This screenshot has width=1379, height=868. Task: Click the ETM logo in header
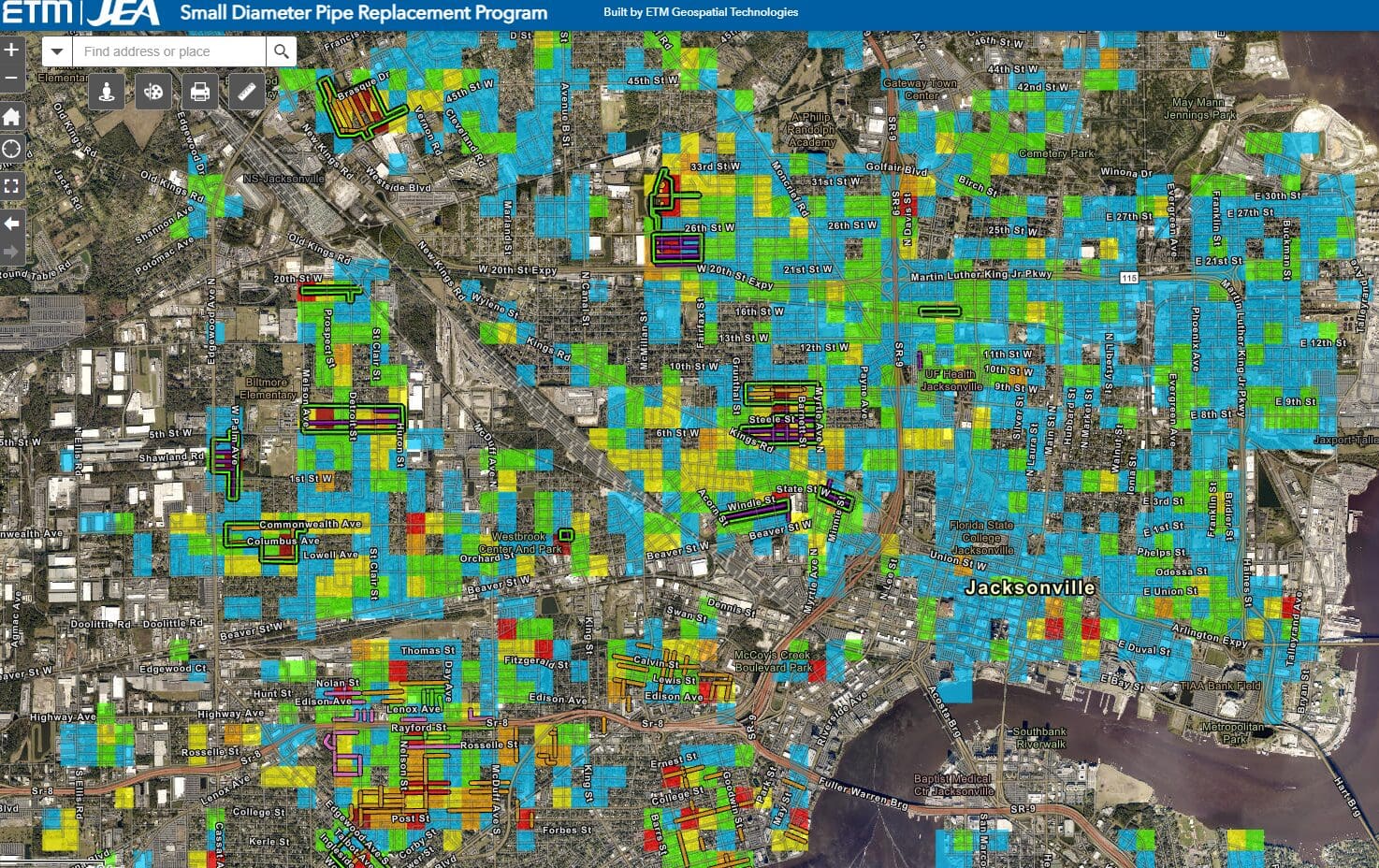pyautogui.click(x=37, y=13)
